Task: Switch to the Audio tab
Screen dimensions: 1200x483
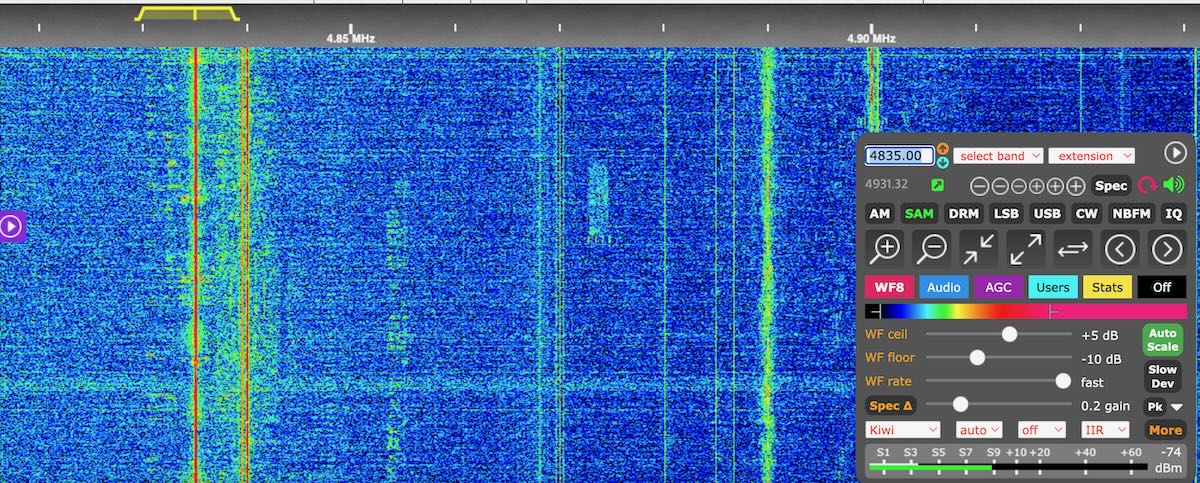Action: (x=943, y=287)
